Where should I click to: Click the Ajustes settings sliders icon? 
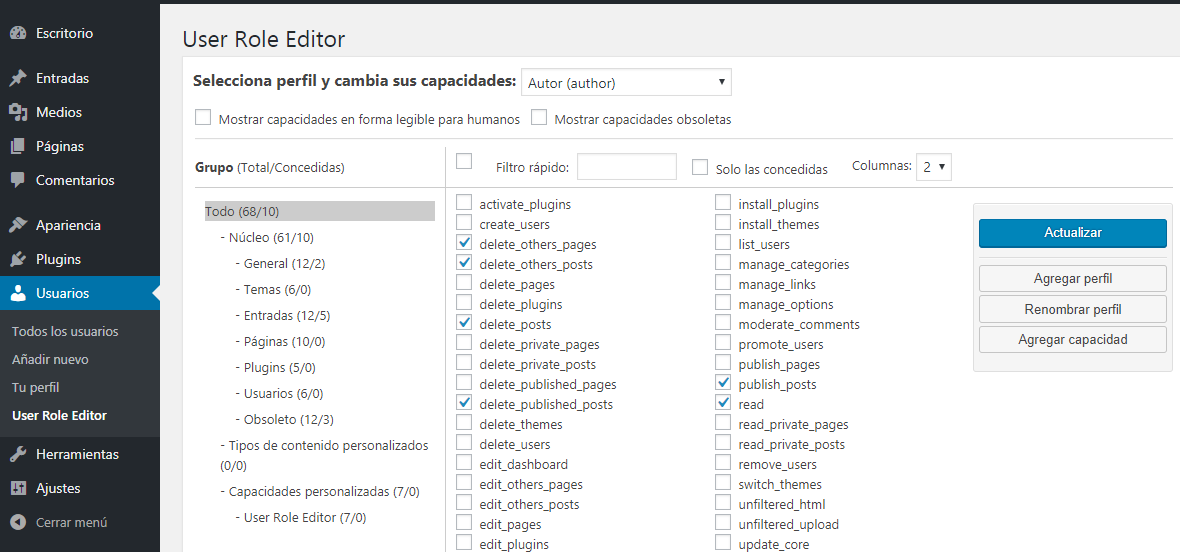click(x=19, y=488)
